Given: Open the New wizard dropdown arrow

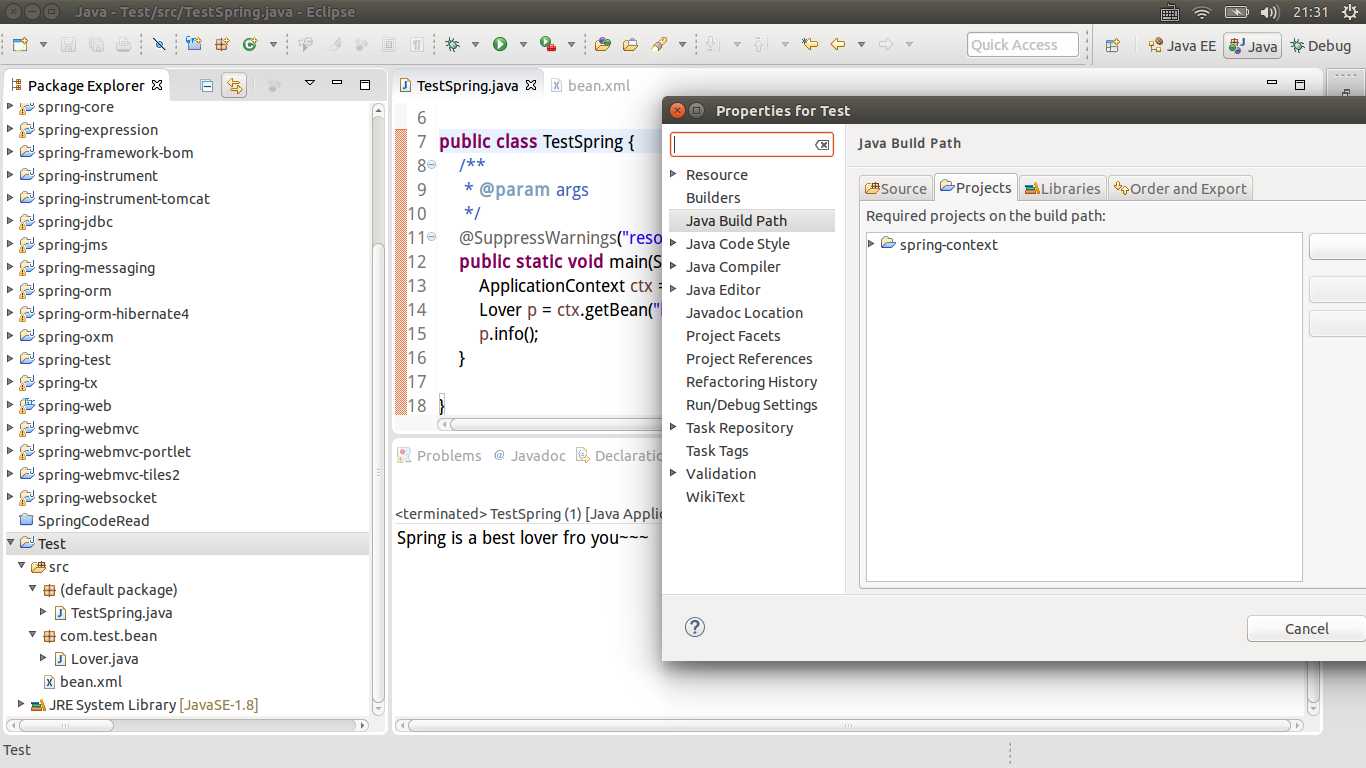Looking at the screenshot, I should 42,44.
